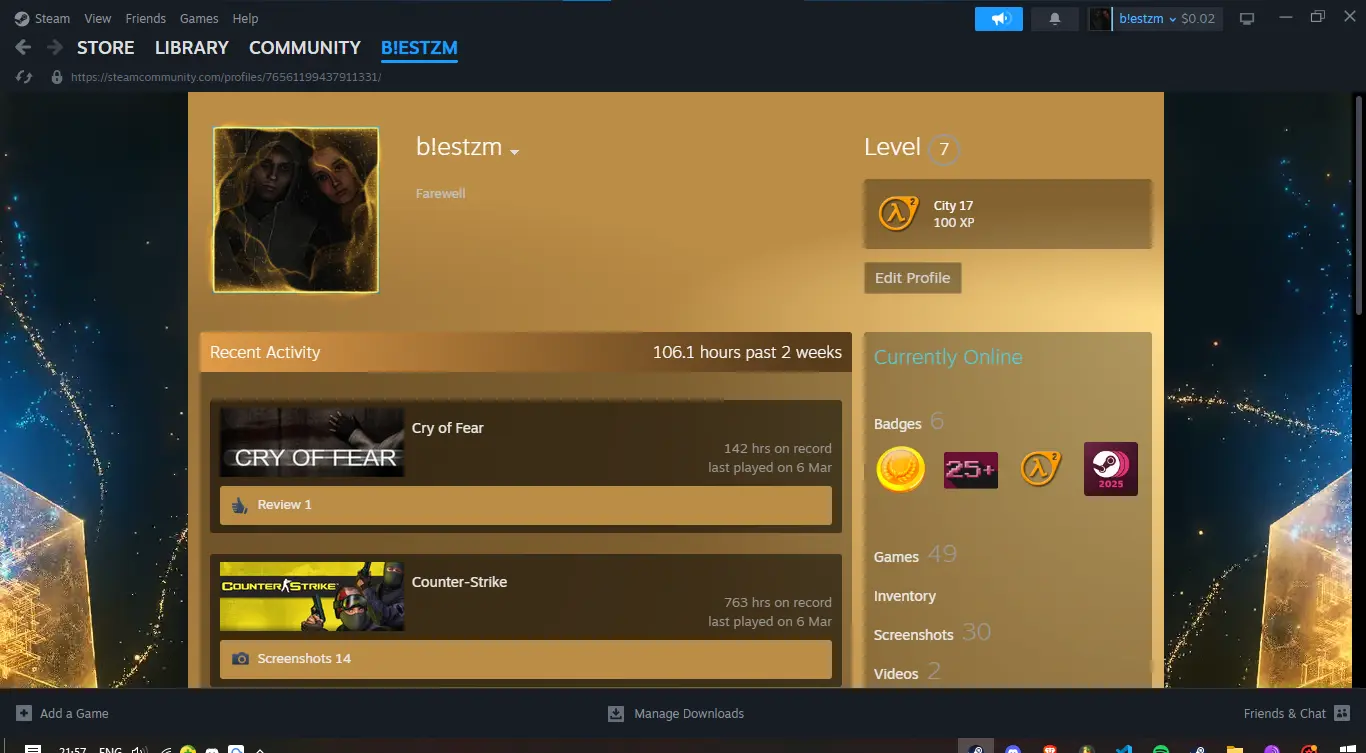Go to the COMMUNITY tab
Viewport: 1366px width, 753px height.
[x=305, y=48]
